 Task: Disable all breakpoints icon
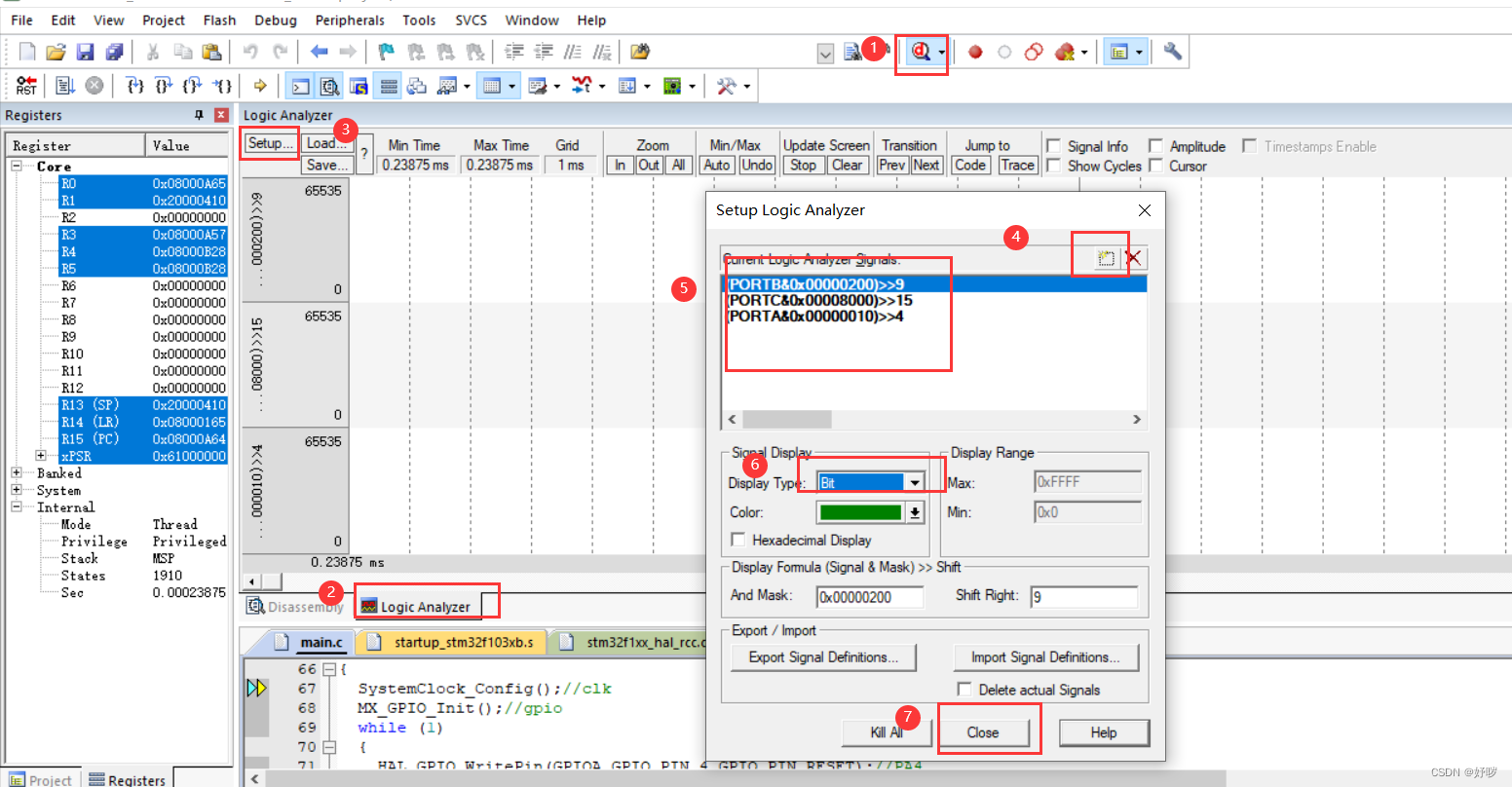click(1034, 52)
